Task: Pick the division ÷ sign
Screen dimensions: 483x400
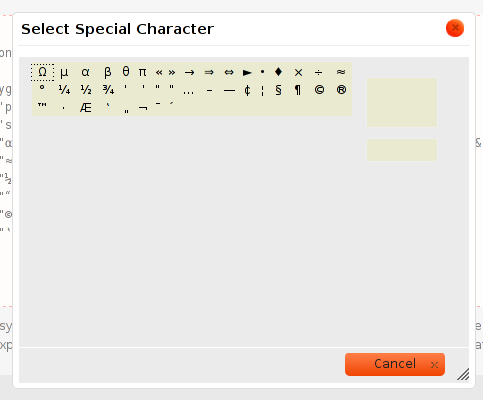Action: (318, 72)
